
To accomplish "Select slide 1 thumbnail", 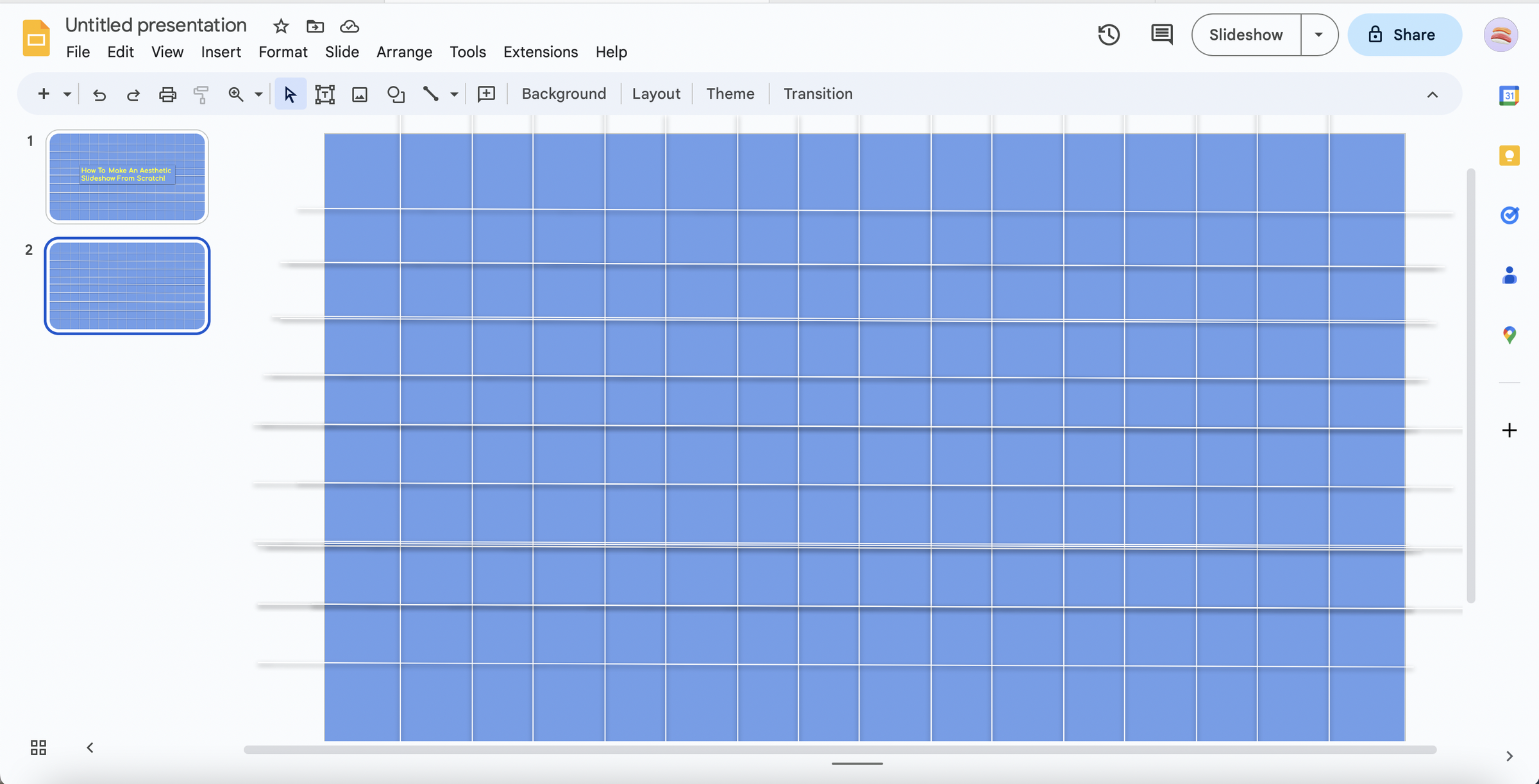I will 127,177.
